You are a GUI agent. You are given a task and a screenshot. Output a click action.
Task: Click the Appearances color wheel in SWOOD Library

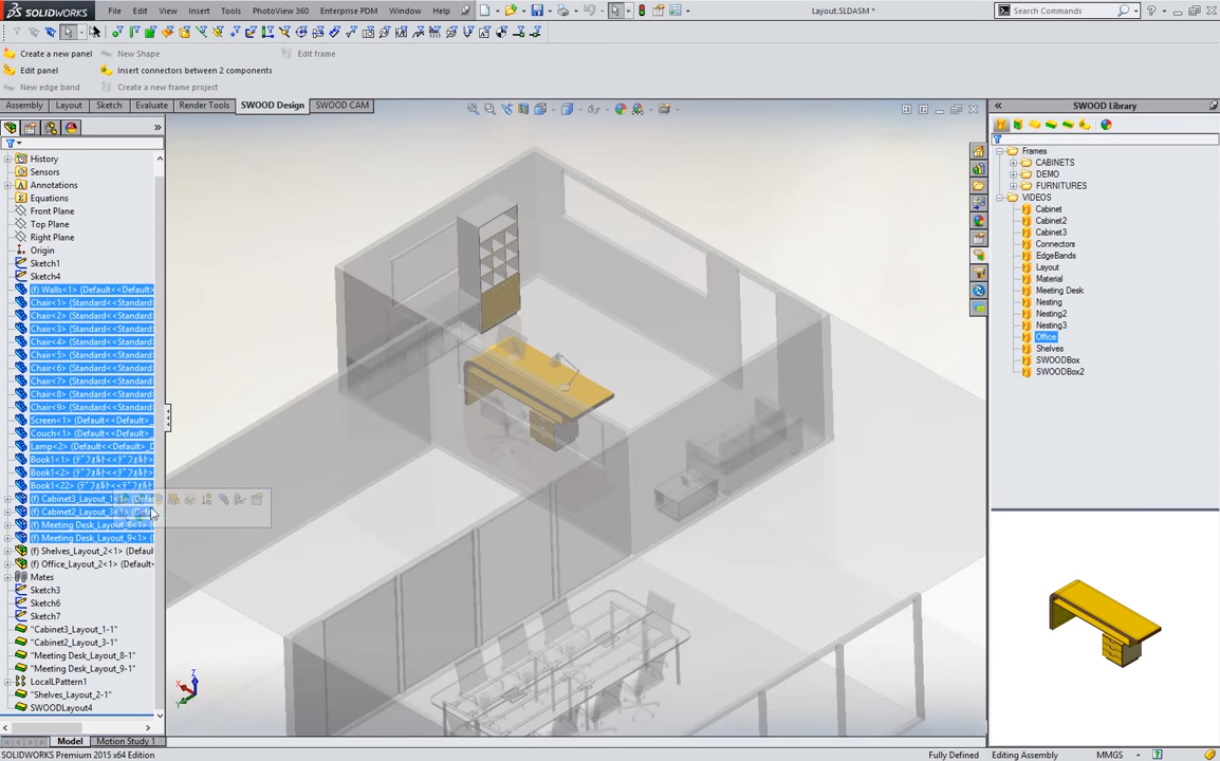pyautogui.click(x=1106, y=125)
